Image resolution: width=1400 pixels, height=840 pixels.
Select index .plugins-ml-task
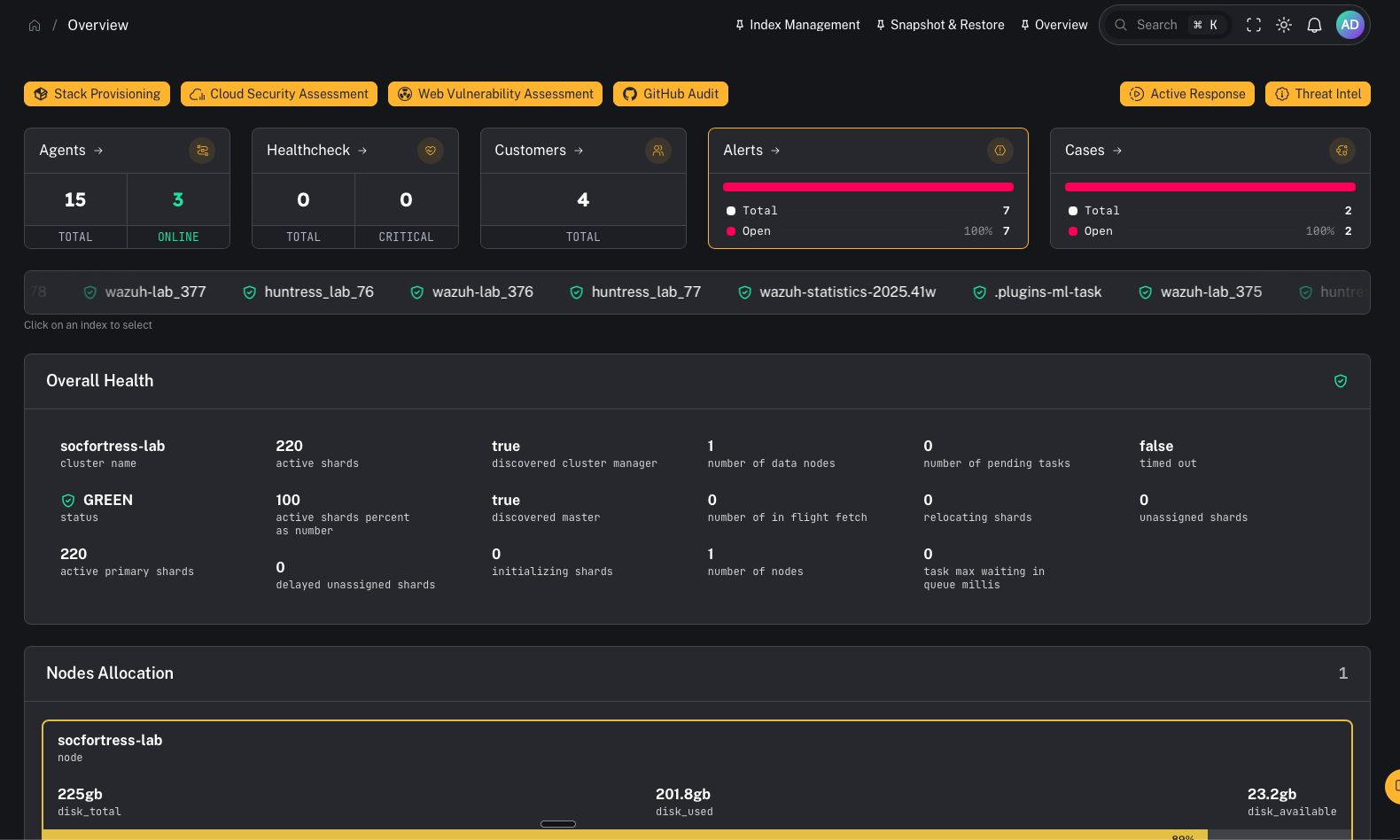pyautogui.click(x=1037, y=292)
